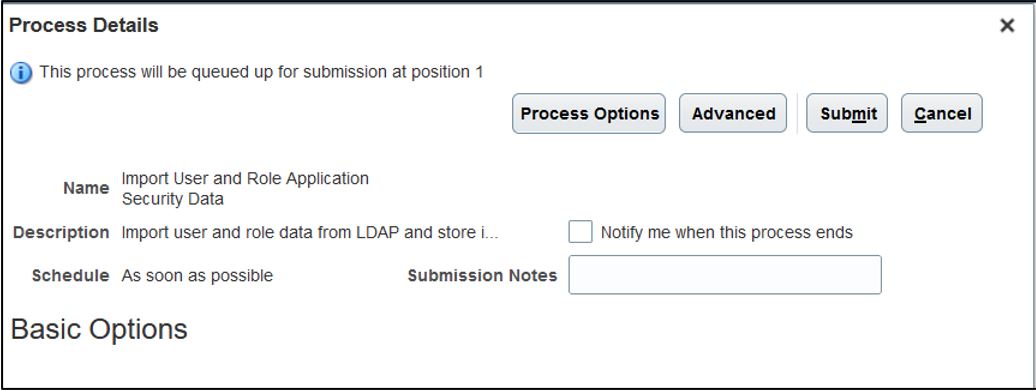
Task: Click the truncated Import user and role description
Action: 310,232
